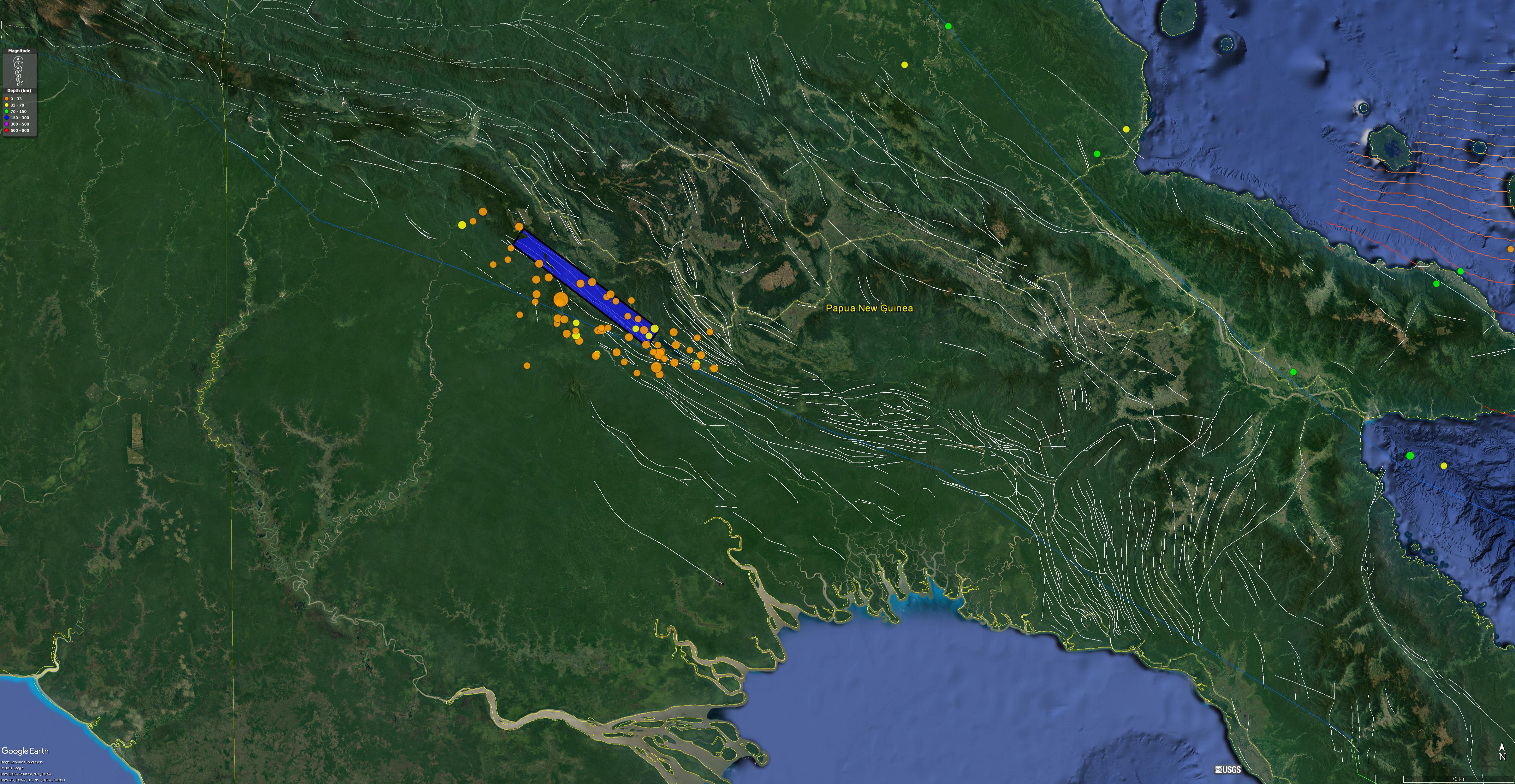Click the Depth (km) legend header
Viewport: 1515px width, 784px height.
19,91
